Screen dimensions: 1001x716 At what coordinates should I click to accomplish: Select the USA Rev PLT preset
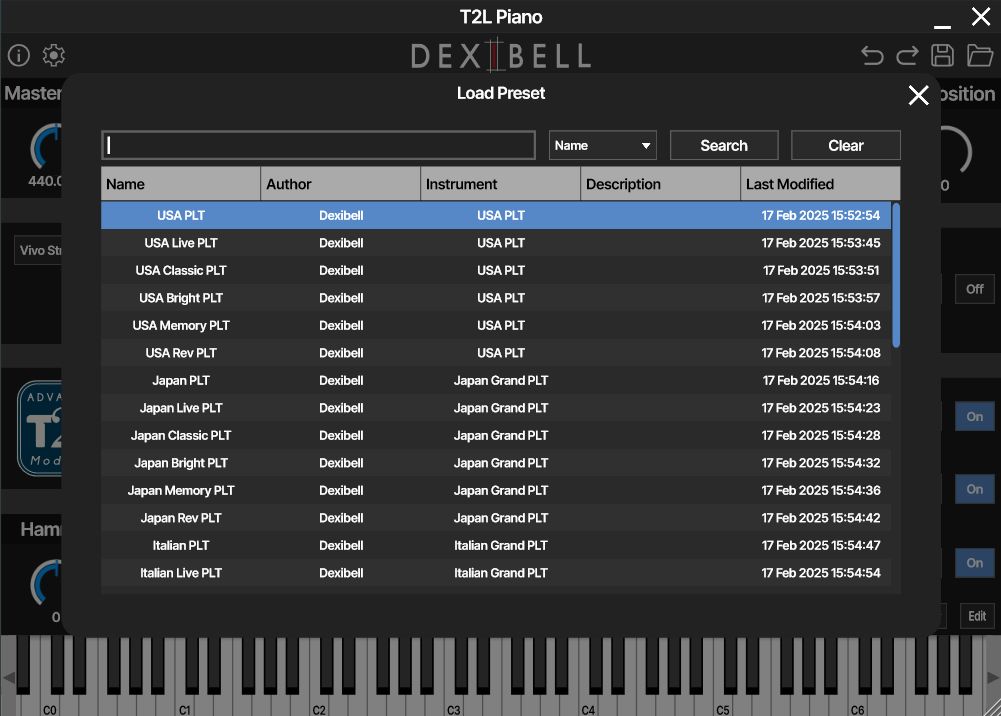click(x=496, y=353)
